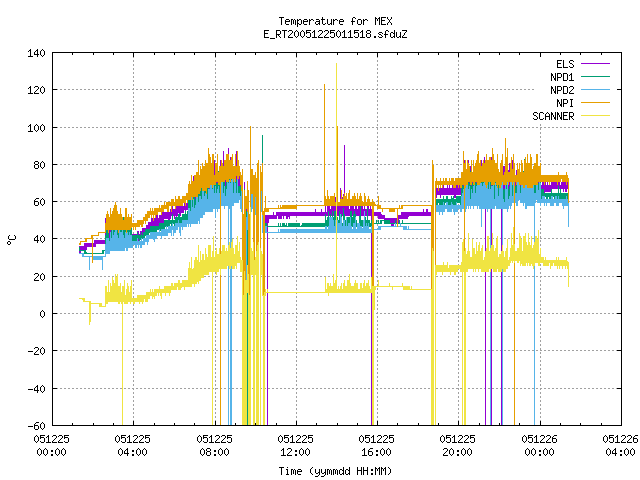Click the y-axis value 20
The width and height of the screenshot is (640, 480).
(x=39, y=277)
